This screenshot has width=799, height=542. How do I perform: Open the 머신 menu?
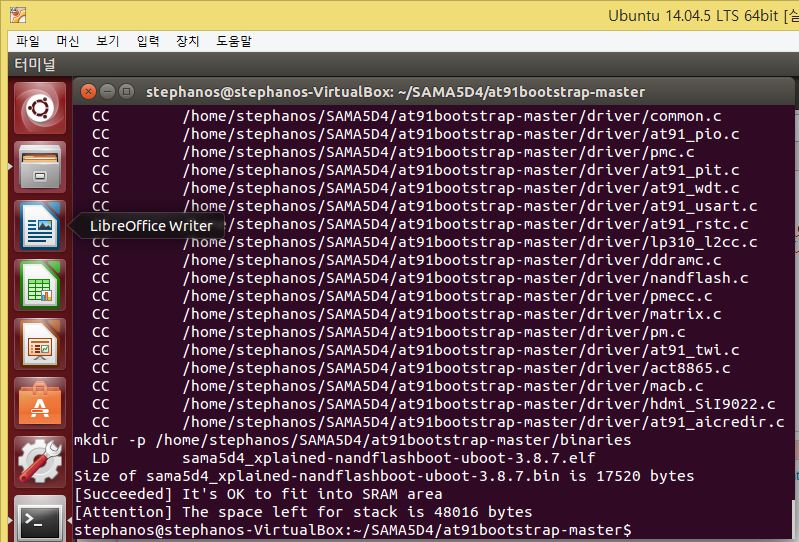(x=68, y=41)
